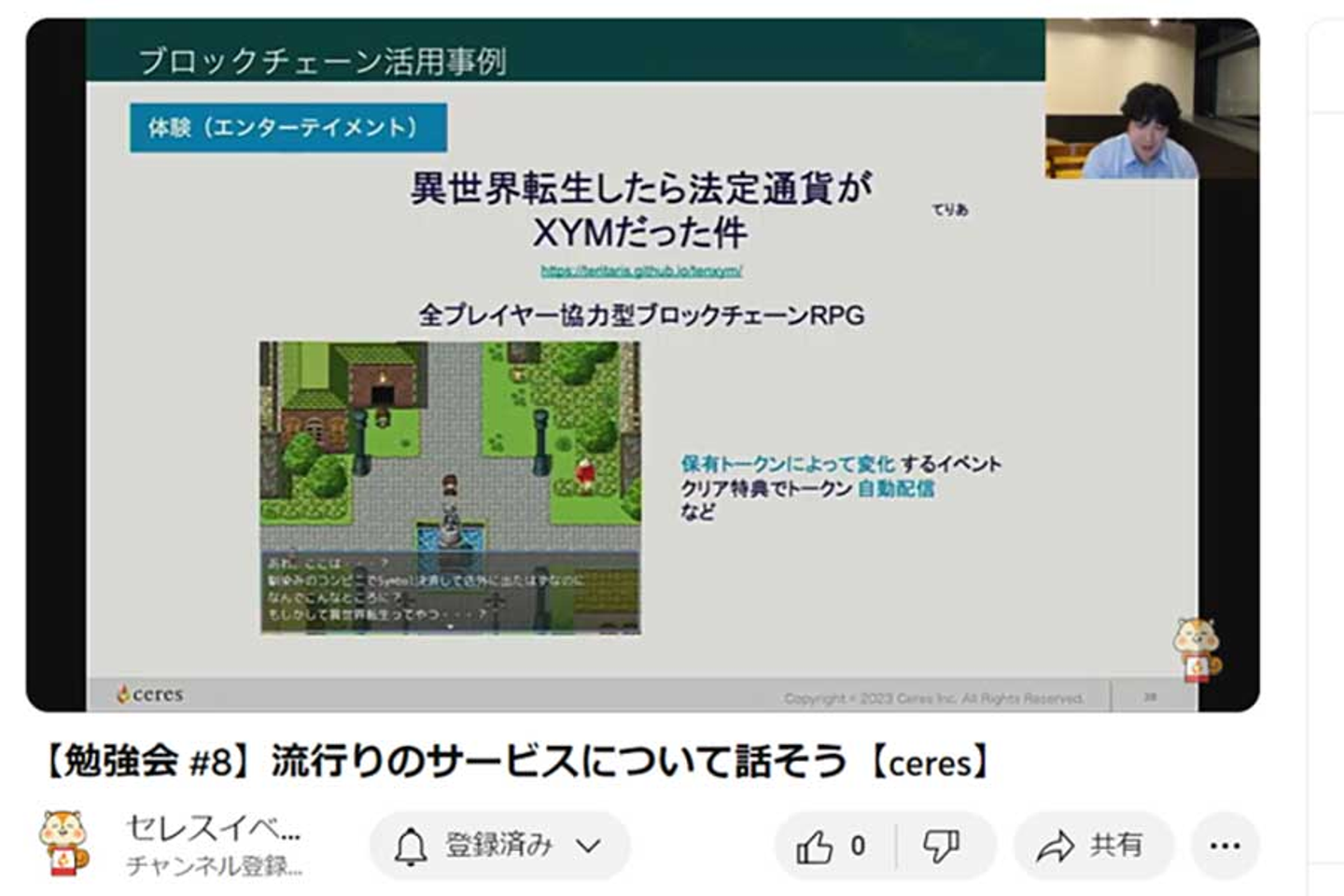Open the セレスイベ... channel avatar

pyautogui.click(x=65, y=844)
